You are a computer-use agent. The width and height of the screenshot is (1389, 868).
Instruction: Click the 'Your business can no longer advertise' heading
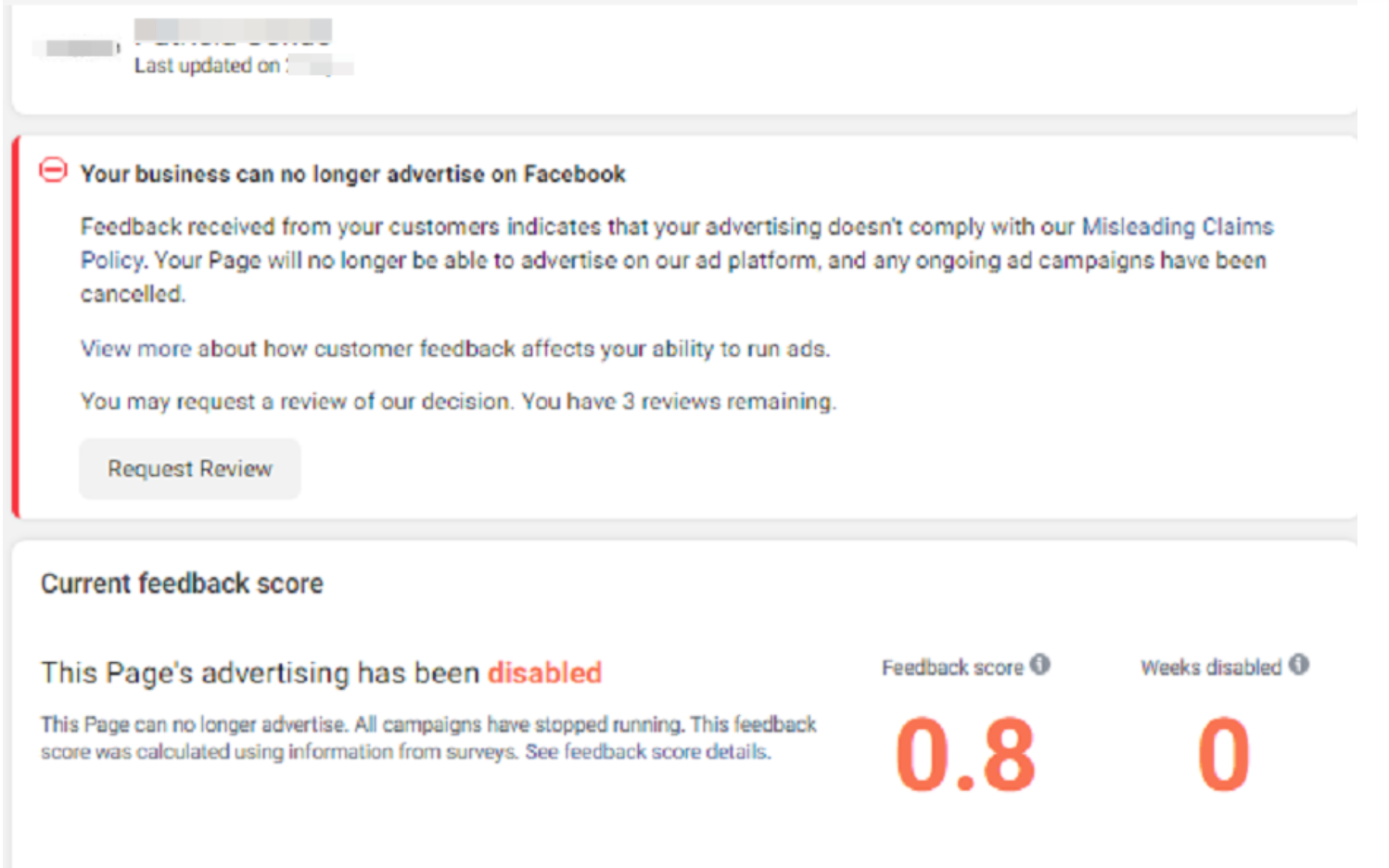point(353,174)
